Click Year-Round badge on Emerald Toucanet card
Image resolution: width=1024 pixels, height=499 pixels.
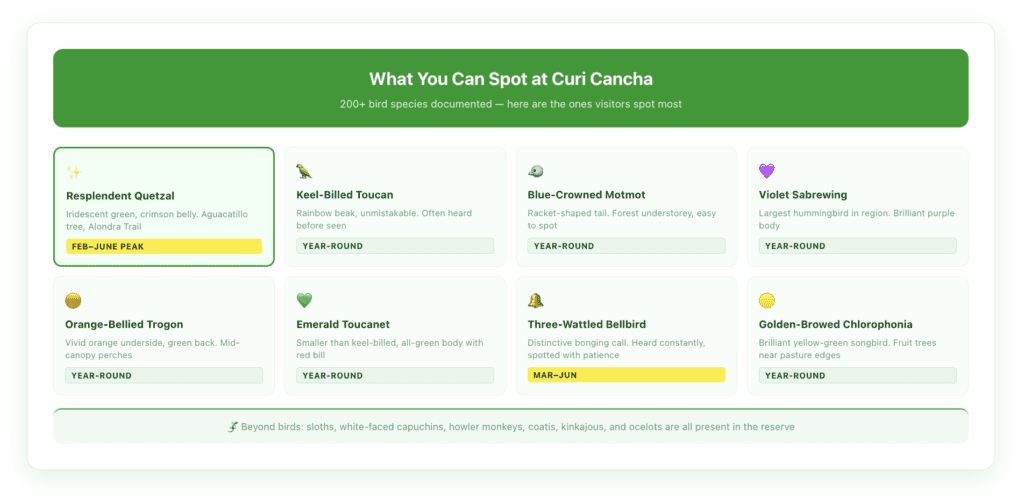395,375
